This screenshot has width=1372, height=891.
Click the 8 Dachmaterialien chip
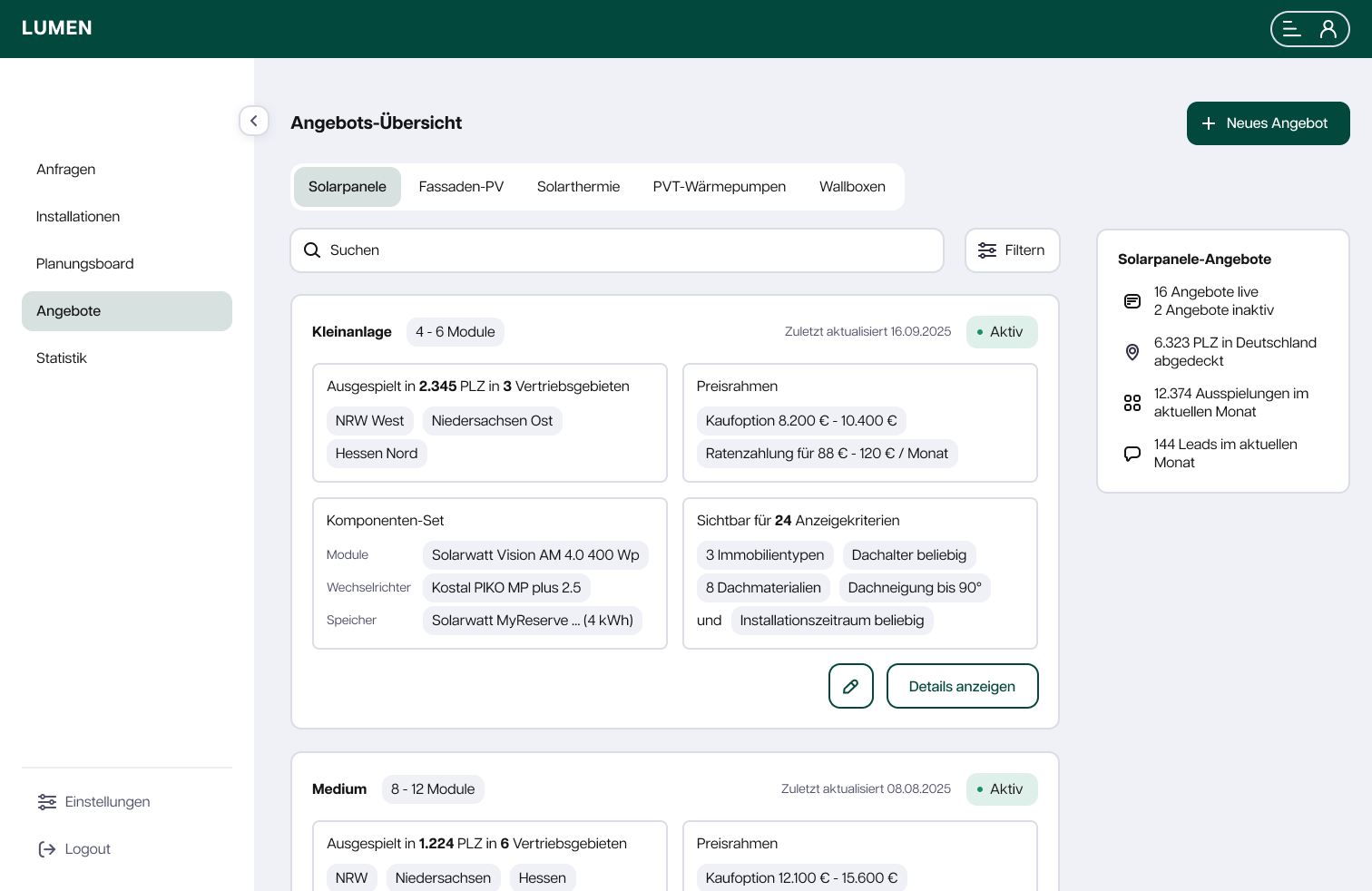click(763, 588)
